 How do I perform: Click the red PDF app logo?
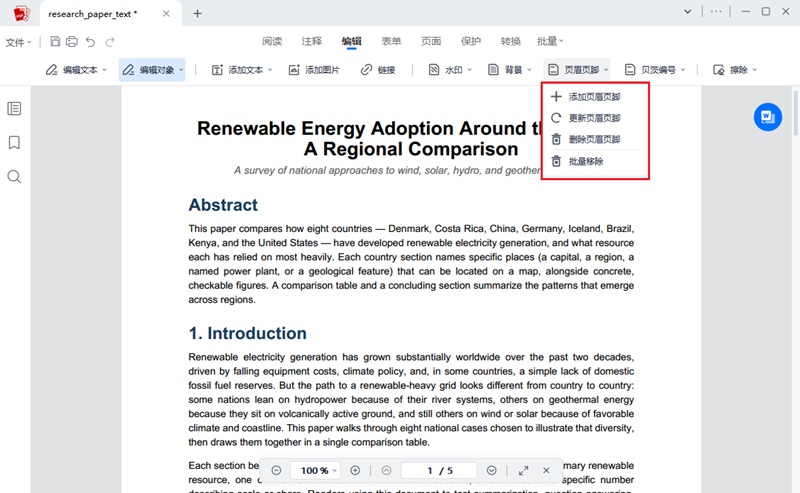point(21,14)
